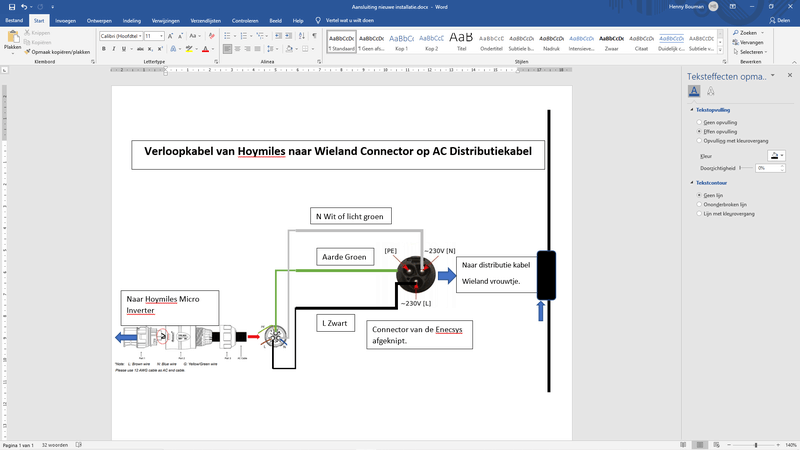
Task: Align text left
Action: pyautogui.click(x=227, y=49)
